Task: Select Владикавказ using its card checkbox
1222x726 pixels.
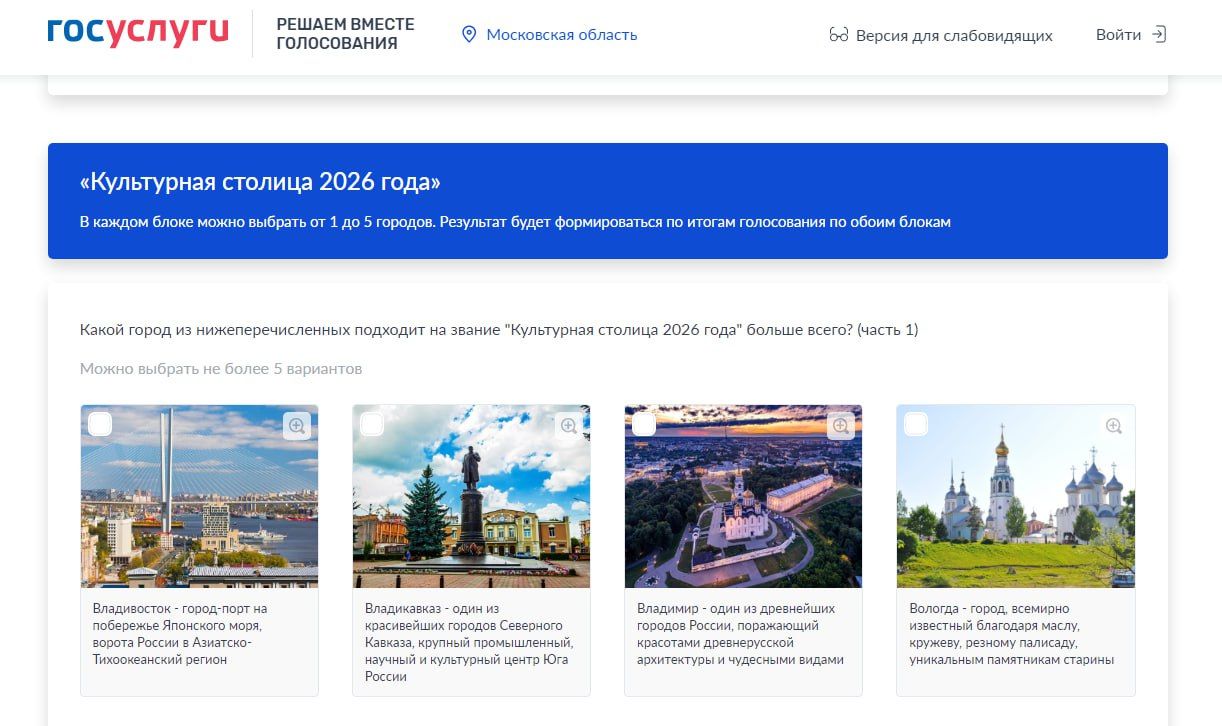Action: point(372,423)
